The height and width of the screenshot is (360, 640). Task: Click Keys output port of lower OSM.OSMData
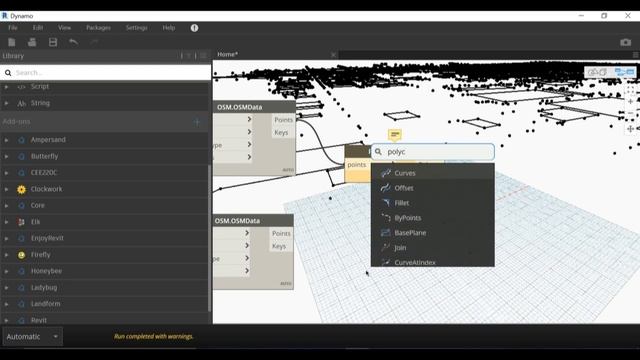click(x=279, y=246)
